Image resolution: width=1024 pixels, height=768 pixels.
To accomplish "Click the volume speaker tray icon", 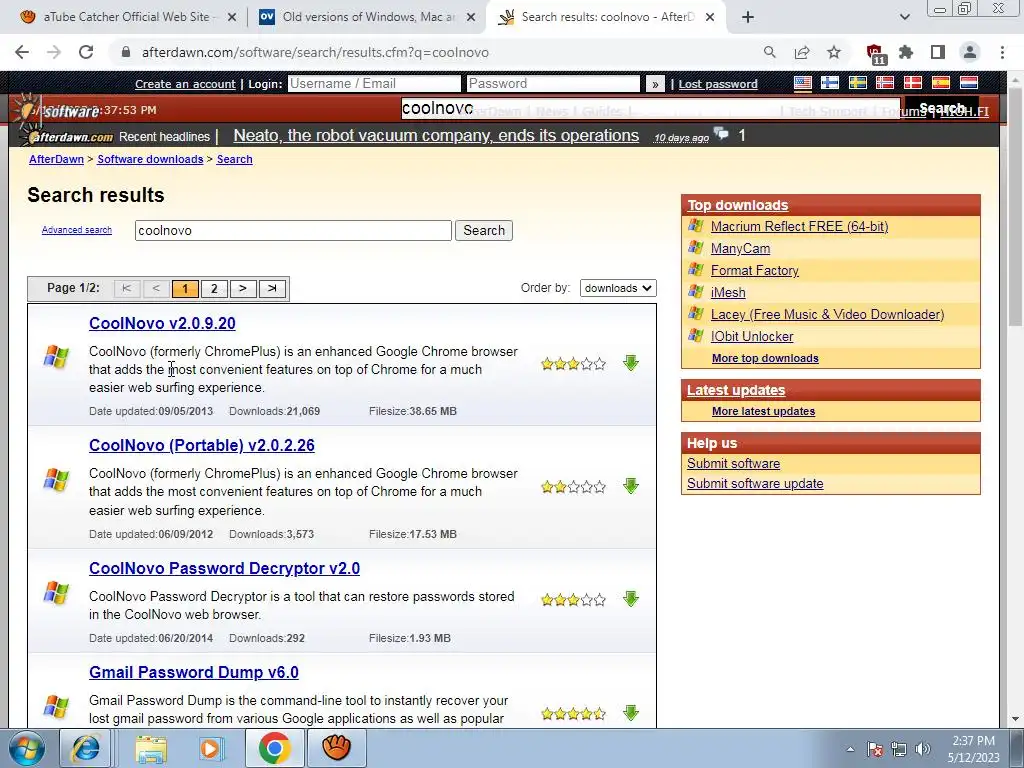I will [923, 749].
